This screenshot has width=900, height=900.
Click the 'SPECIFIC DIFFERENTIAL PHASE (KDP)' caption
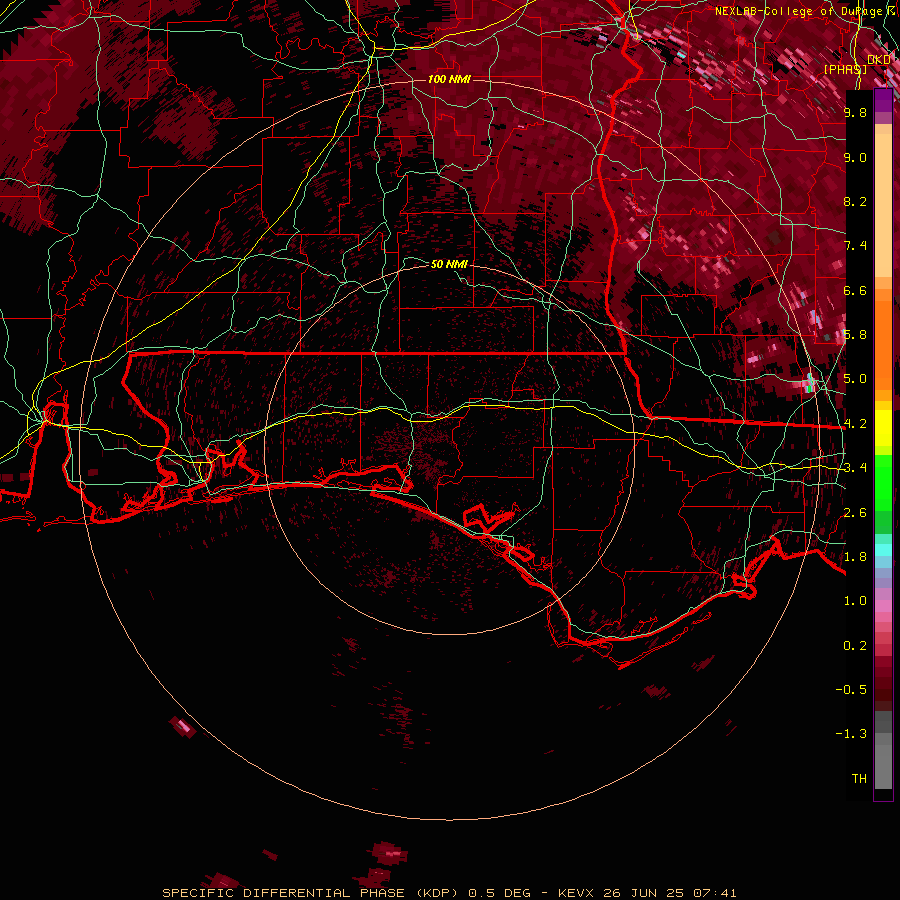310,893
